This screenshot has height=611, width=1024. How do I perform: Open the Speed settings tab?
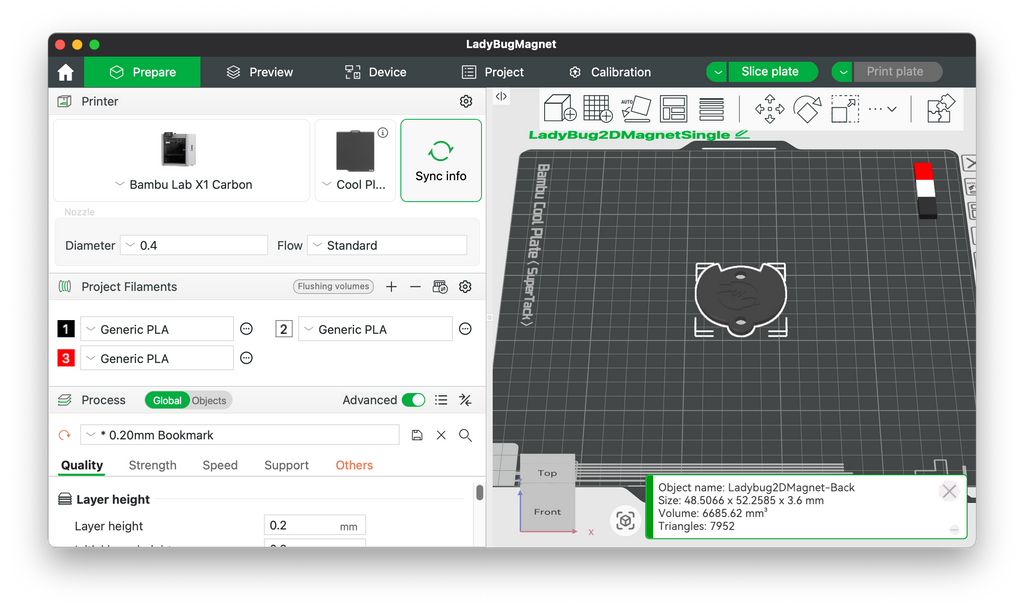220,465
